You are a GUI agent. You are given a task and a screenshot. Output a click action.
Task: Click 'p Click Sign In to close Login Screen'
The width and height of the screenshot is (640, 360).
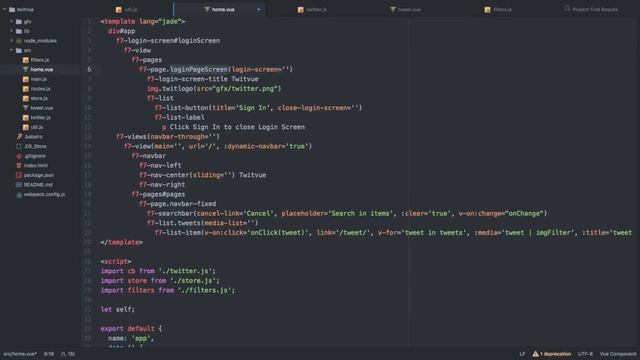click(233, 127)
